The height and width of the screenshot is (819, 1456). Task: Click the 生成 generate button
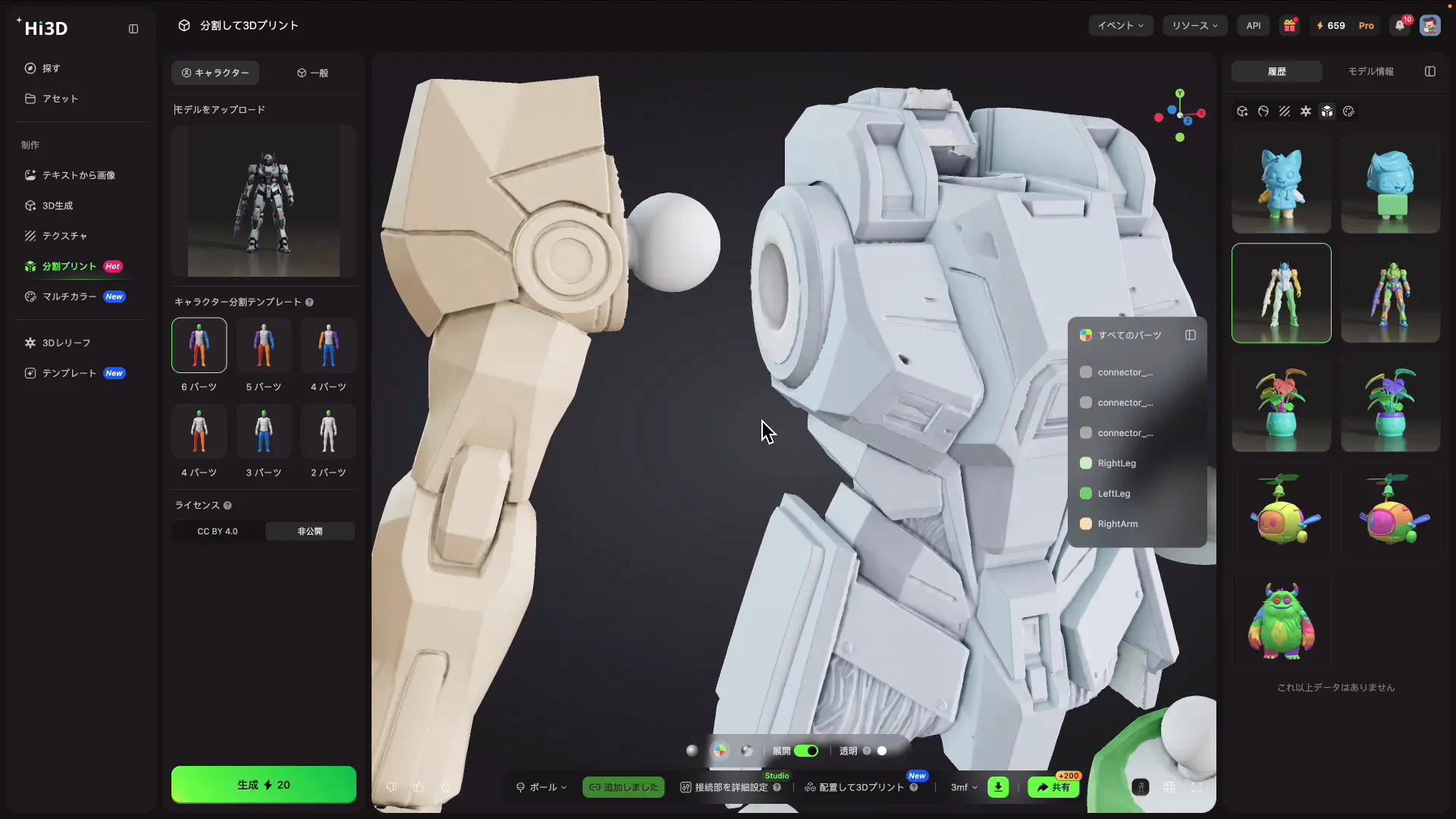coord(264,785)
